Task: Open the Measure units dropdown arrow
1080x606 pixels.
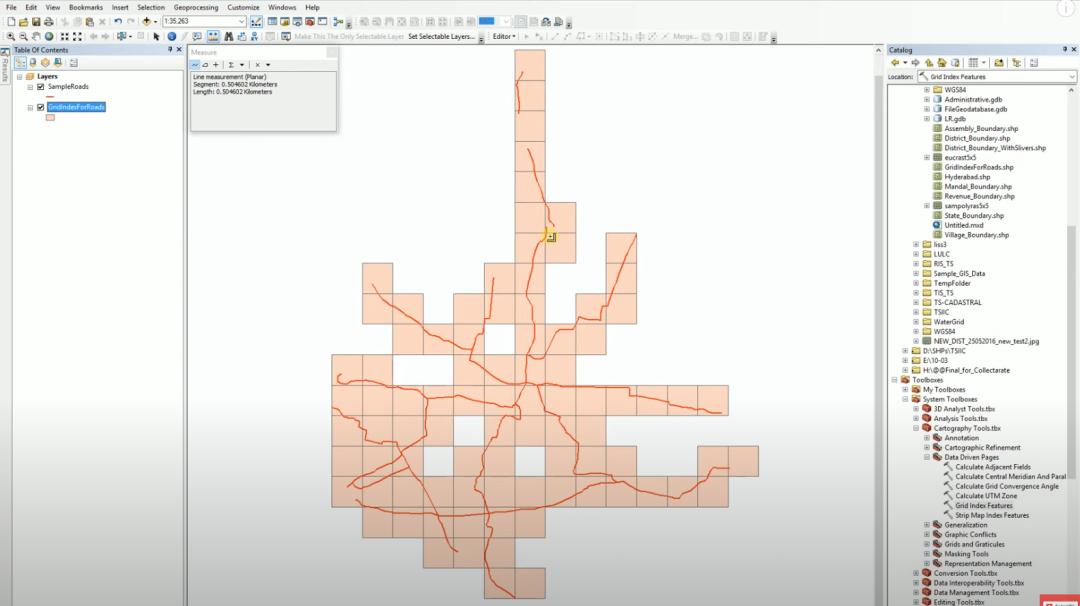Action: 242,65
